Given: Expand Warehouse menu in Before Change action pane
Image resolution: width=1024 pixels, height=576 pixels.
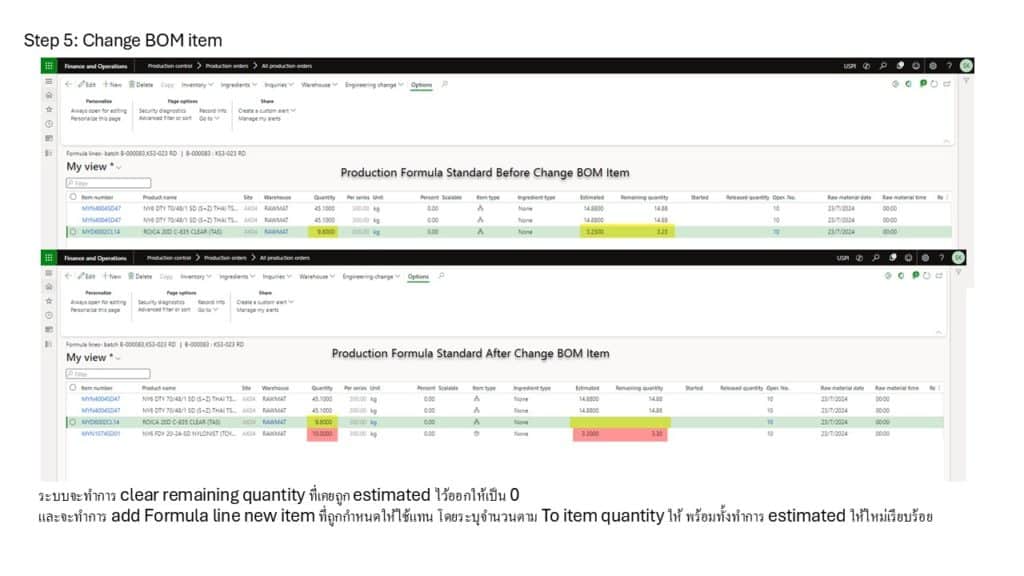Looking at the screenshot, I should point(319,85).
